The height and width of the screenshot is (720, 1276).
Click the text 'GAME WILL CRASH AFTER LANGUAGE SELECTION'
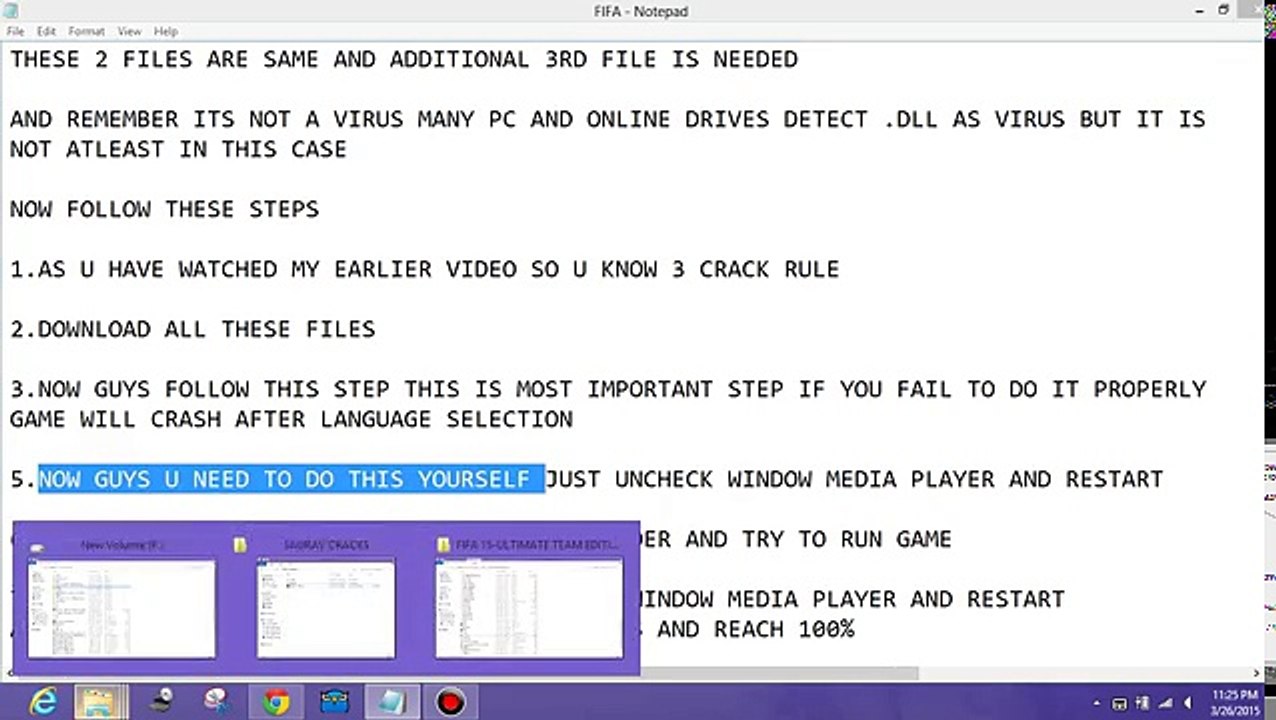[291, 419]
